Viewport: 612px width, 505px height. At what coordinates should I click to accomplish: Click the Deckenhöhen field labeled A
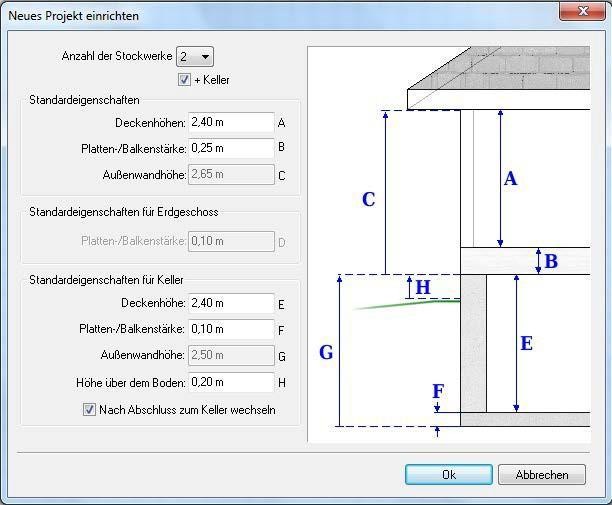[231, 123]
